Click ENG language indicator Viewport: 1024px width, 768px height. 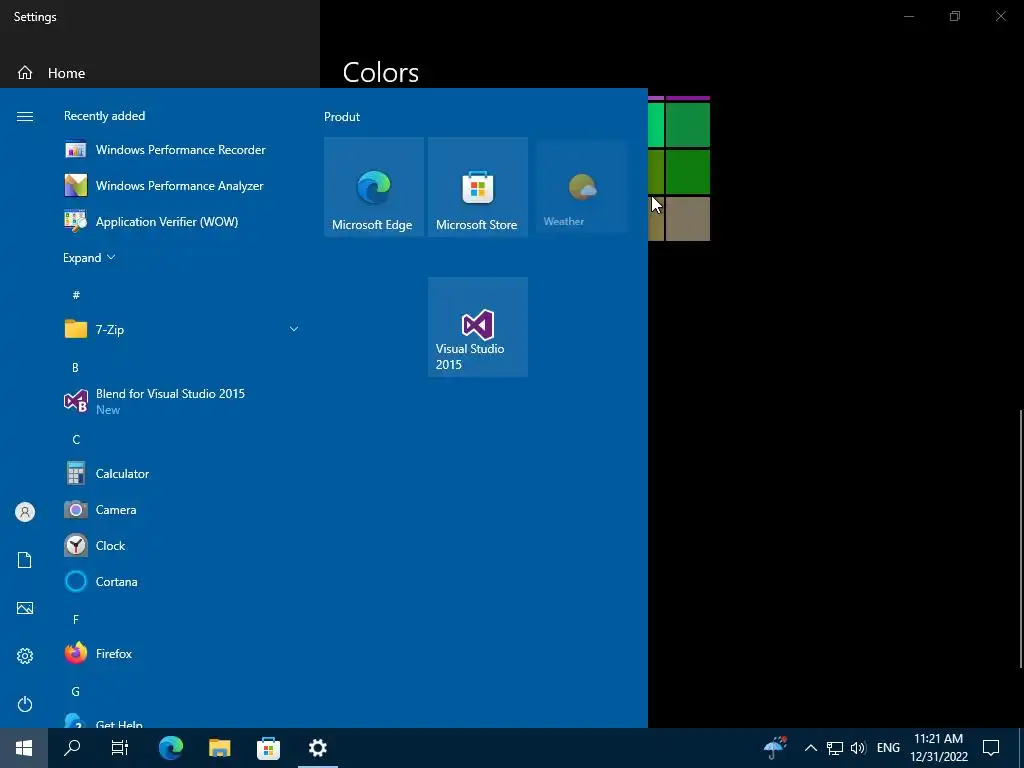click(x=888, y=748)
